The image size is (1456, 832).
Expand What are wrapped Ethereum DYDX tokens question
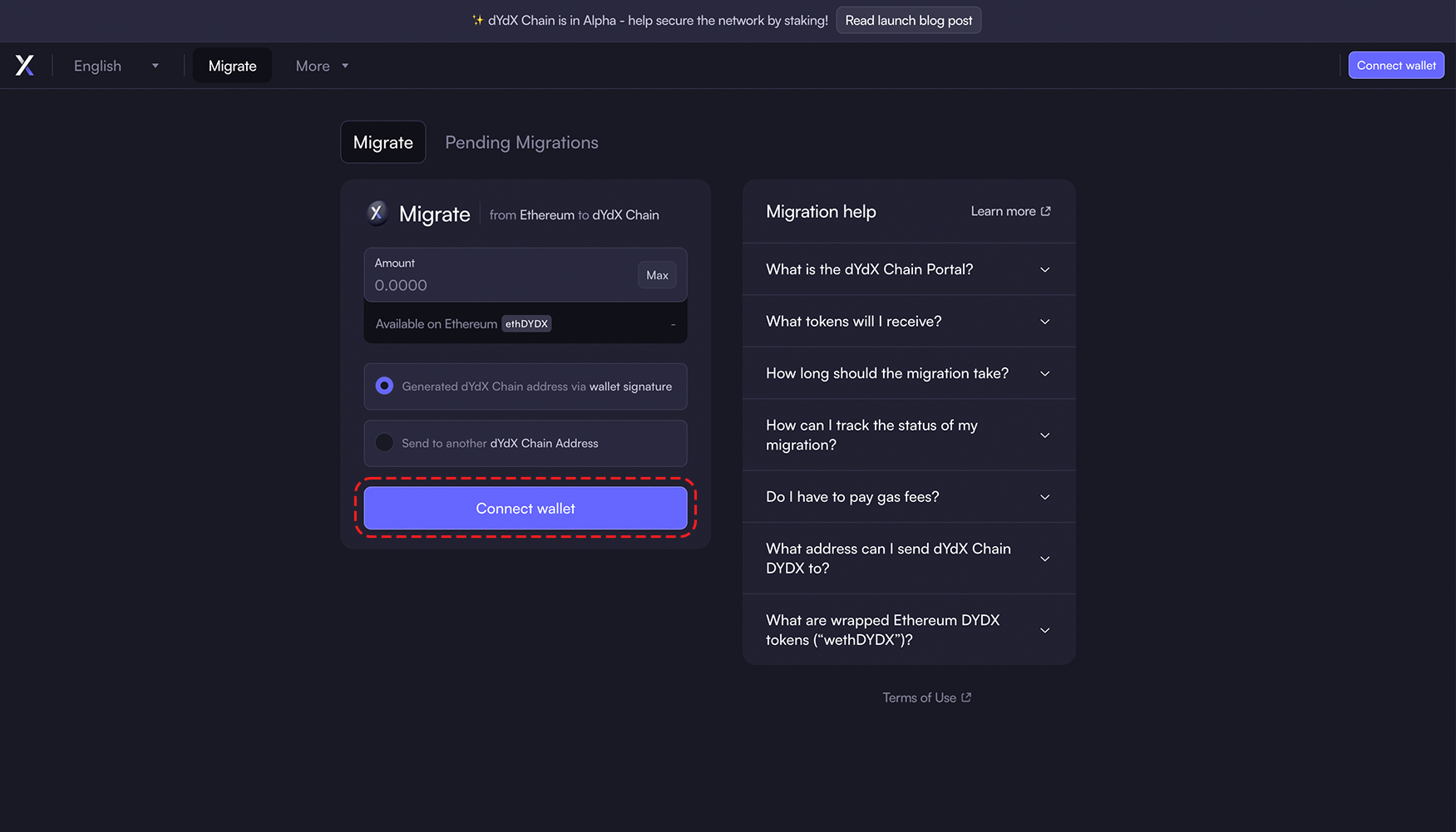(909, 630)
